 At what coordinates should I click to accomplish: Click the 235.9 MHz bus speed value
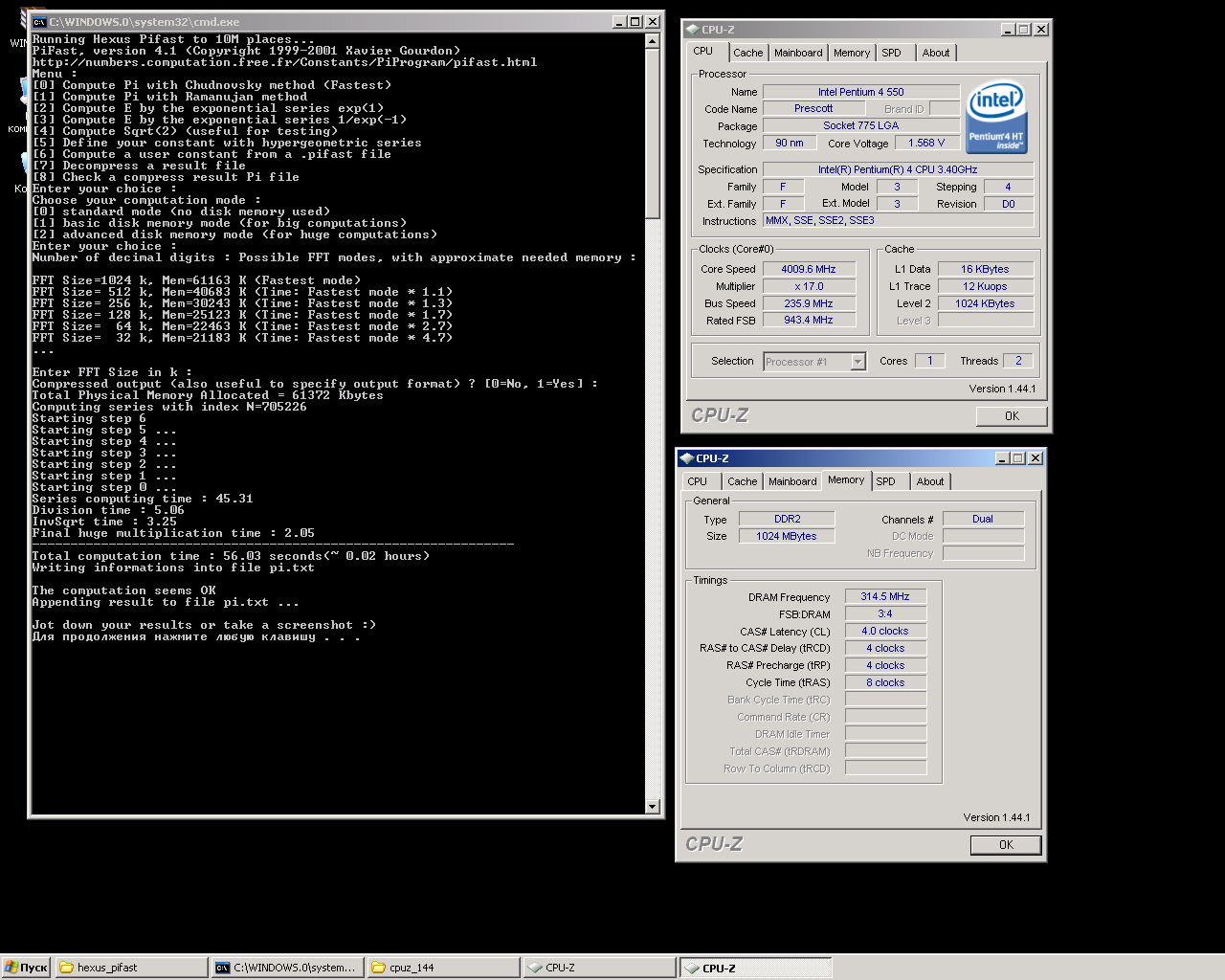pos(808,304)
